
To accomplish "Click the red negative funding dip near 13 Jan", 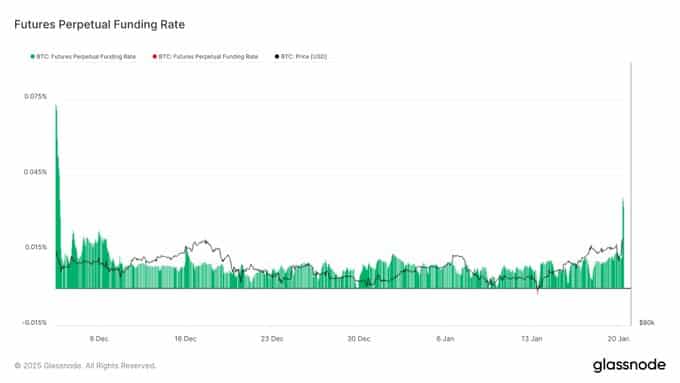I will pos(538,291).
